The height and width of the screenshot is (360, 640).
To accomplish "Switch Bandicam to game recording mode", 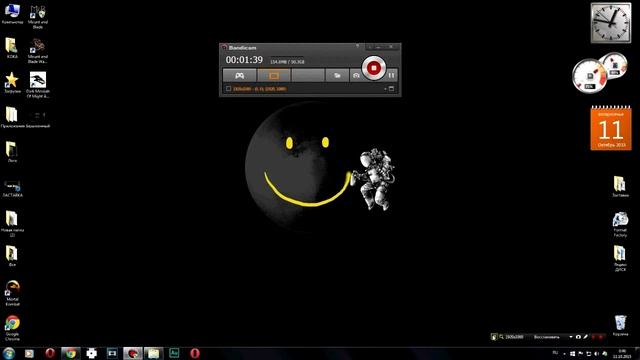I will coord(240,76).
